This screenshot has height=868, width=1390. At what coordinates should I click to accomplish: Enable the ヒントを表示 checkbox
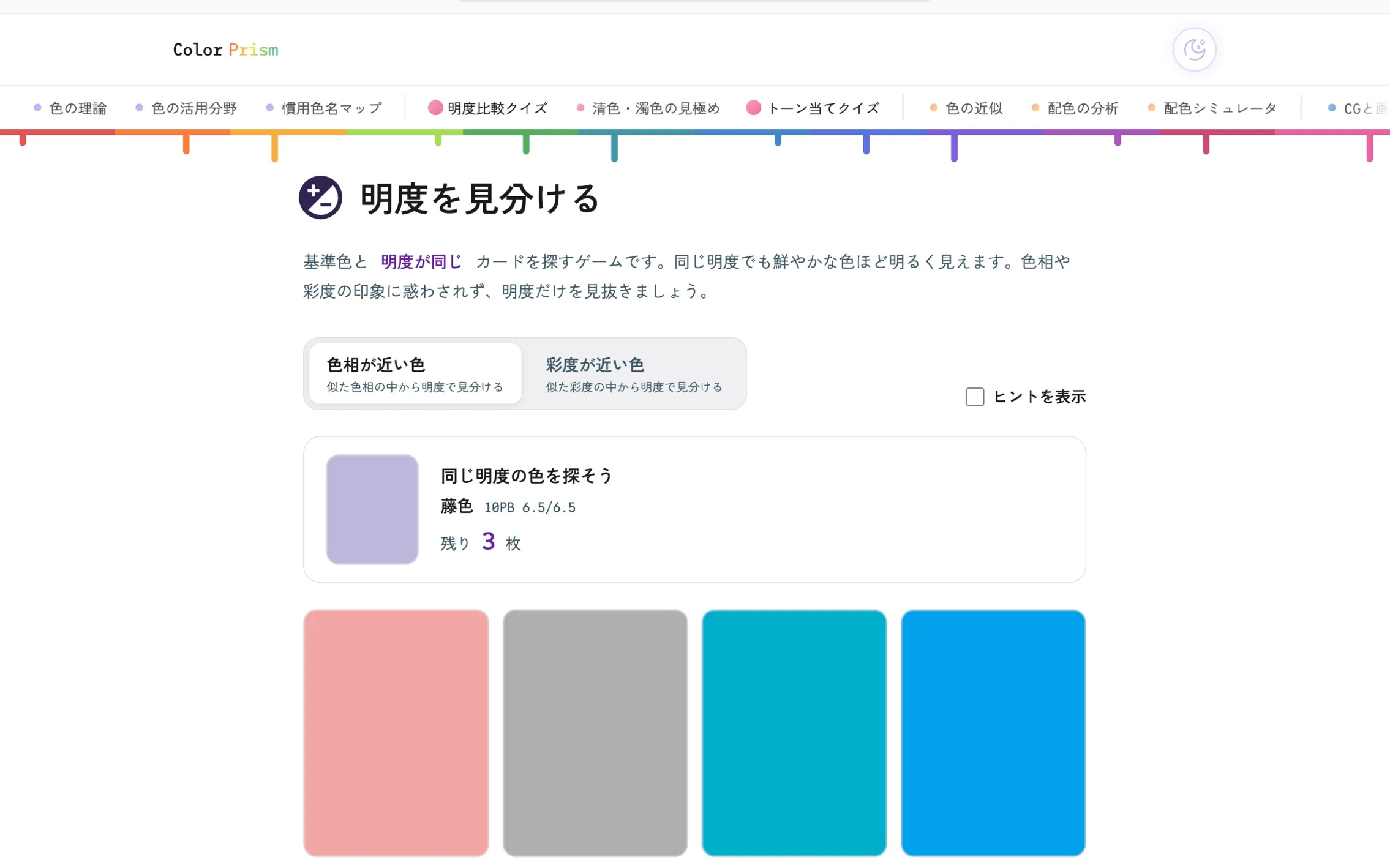pyautogui.click(x=974, y=397)
